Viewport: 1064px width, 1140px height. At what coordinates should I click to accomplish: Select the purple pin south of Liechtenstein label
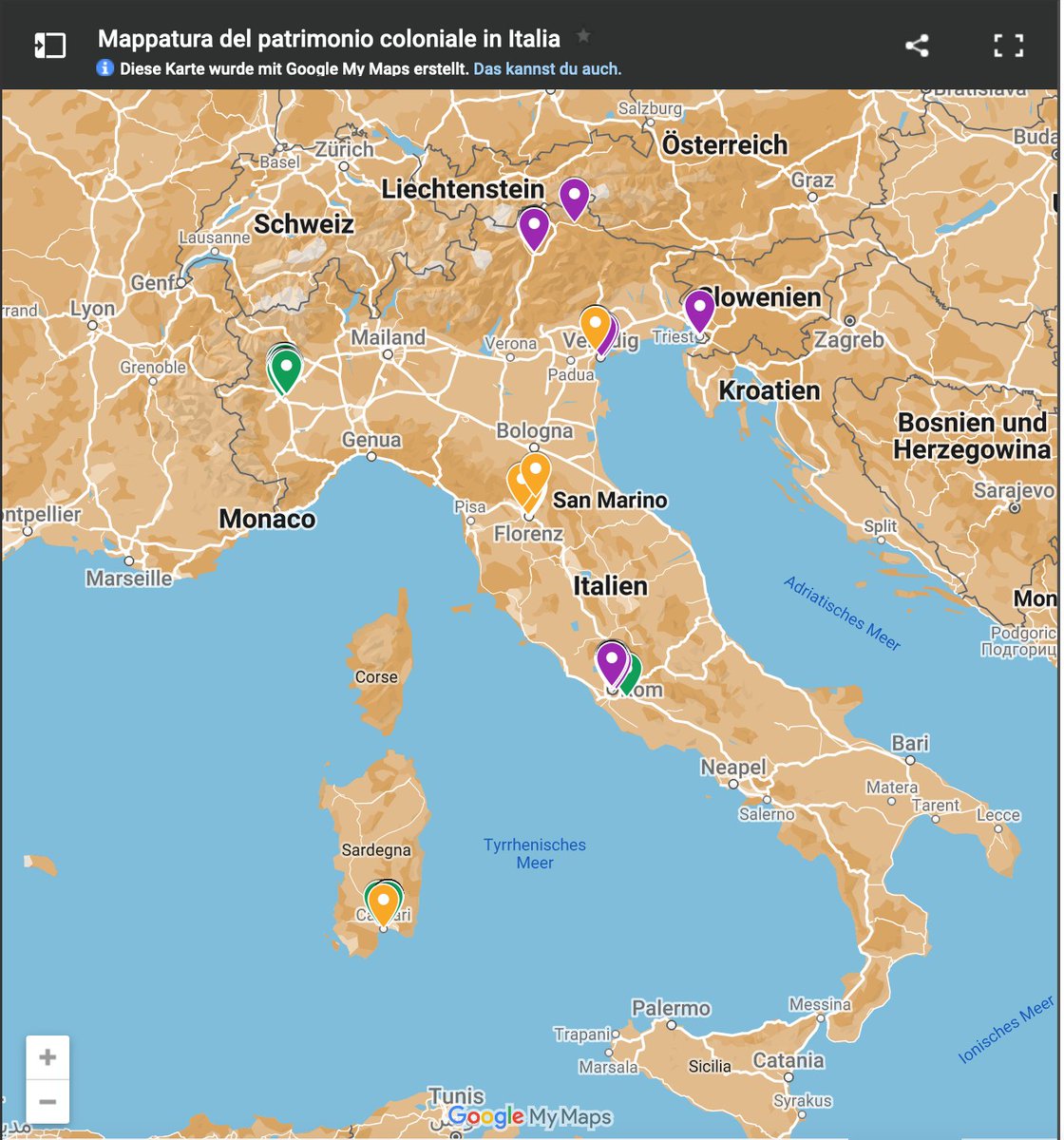point(534,229)
